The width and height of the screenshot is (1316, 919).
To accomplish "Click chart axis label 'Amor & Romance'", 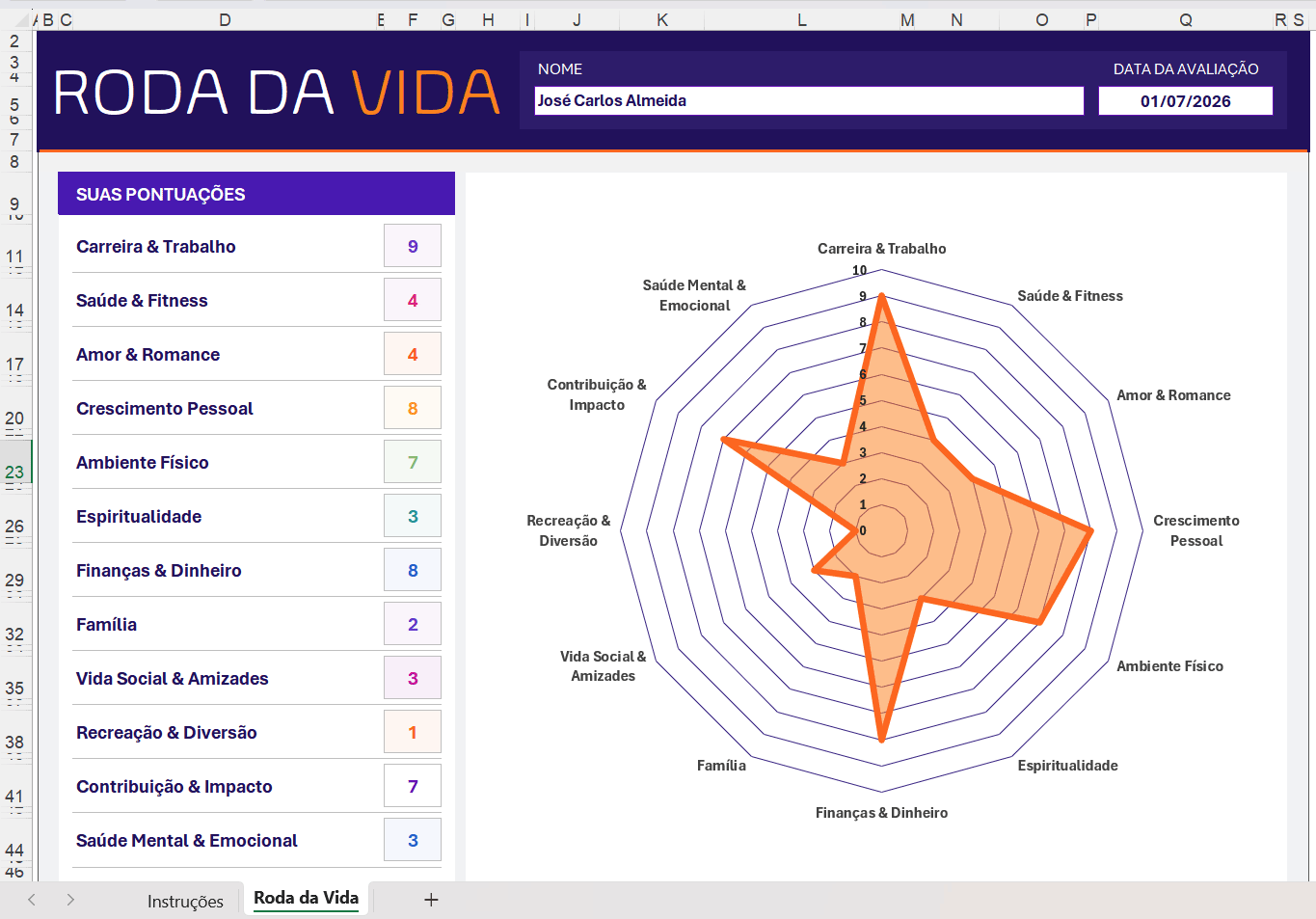I will coord(1173,394).
